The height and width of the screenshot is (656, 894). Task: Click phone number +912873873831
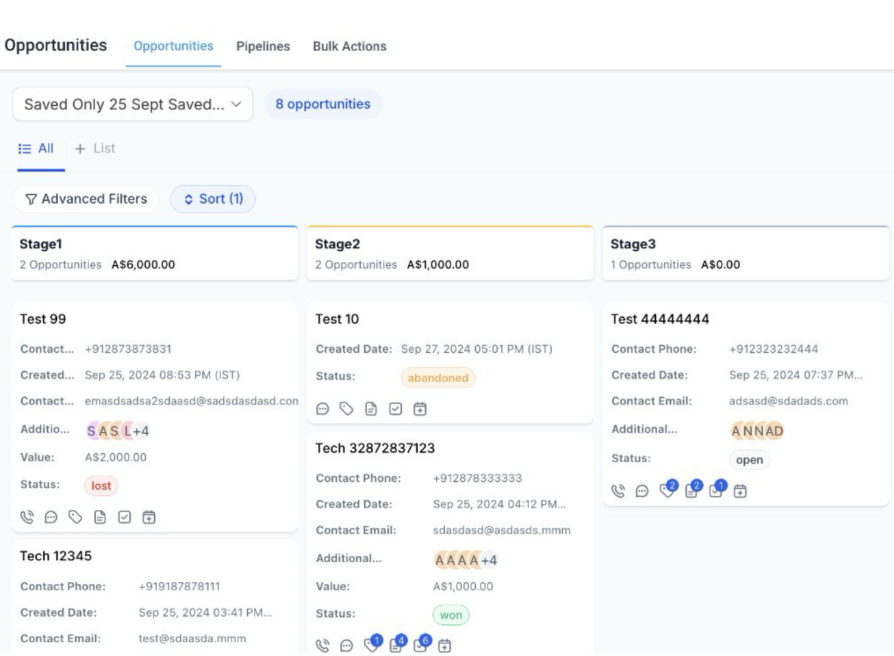tap(128, 349)
